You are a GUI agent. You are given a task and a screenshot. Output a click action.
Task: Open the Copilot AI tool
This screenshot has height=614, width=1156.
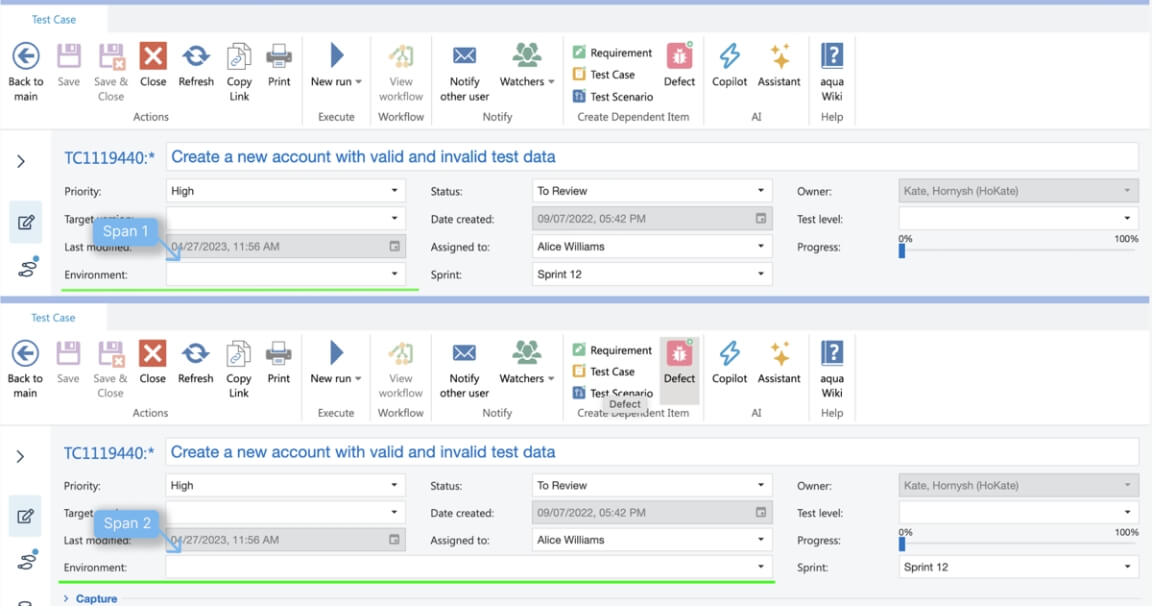pyautogui.click(x=729, y=66)
